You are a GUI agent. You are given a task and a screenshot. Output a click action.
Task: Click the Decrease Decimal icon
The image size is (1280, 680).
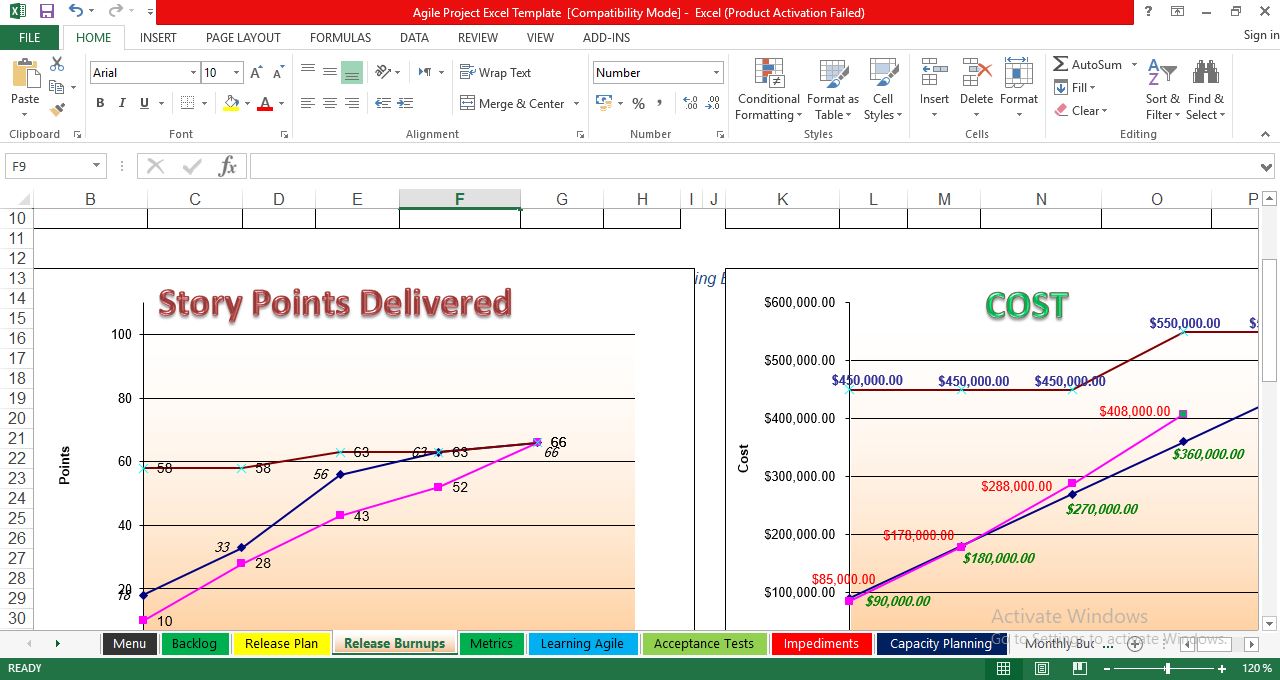pos(713,103)
